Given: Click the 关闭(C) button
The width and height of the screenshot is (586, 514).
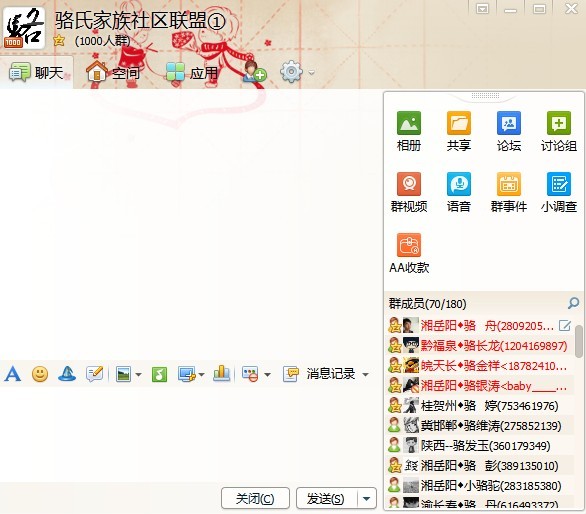Looking at the screenshot, I should pos(255,498).
